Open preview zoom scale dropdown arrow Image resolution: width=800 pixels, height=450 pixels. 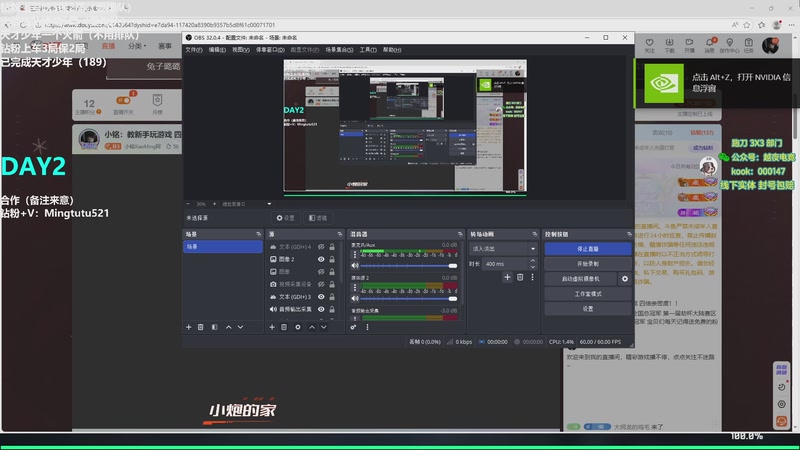coord(269,204)
